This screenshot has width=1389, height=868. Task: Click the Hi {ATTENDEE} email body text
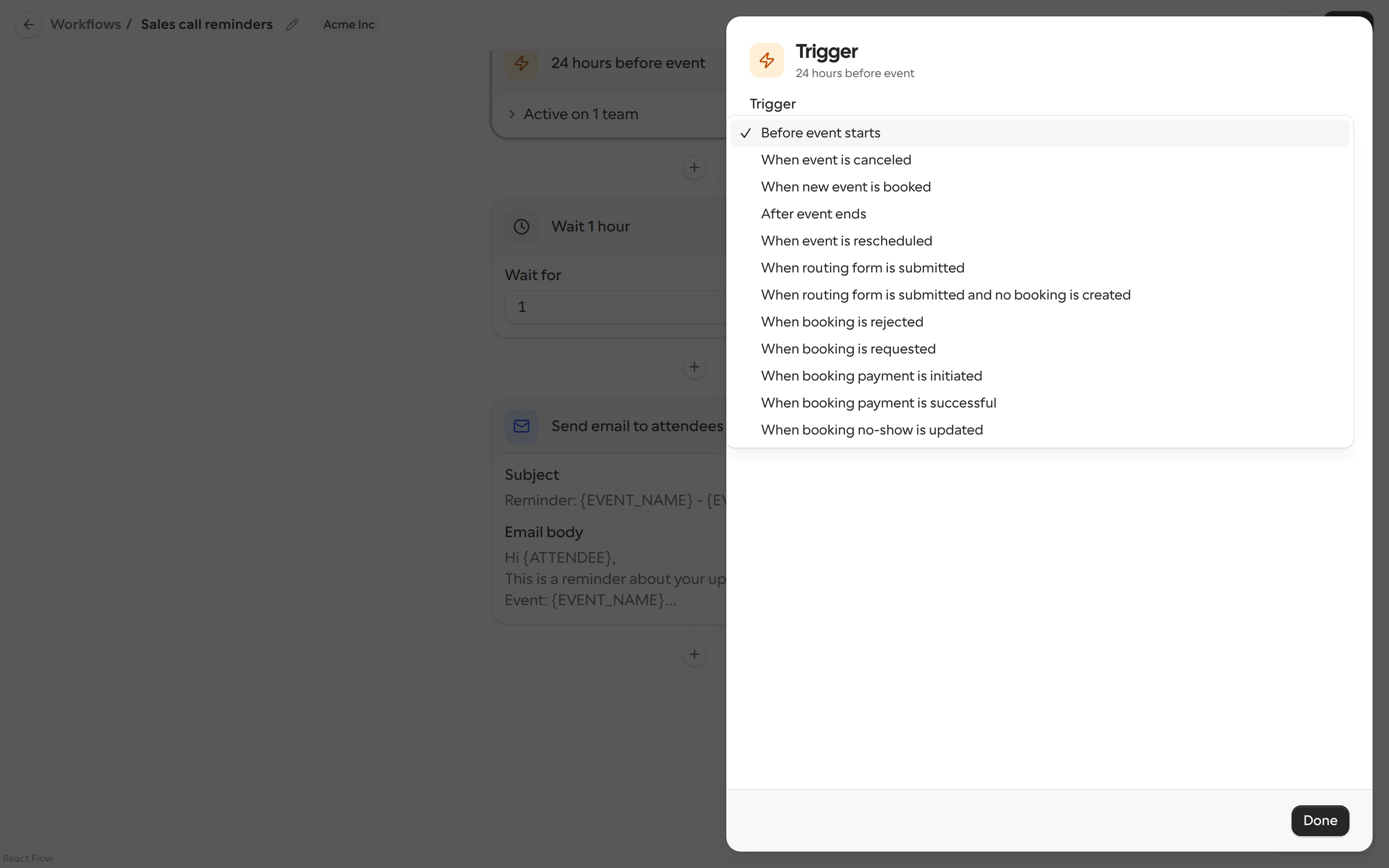coord(560,557)
